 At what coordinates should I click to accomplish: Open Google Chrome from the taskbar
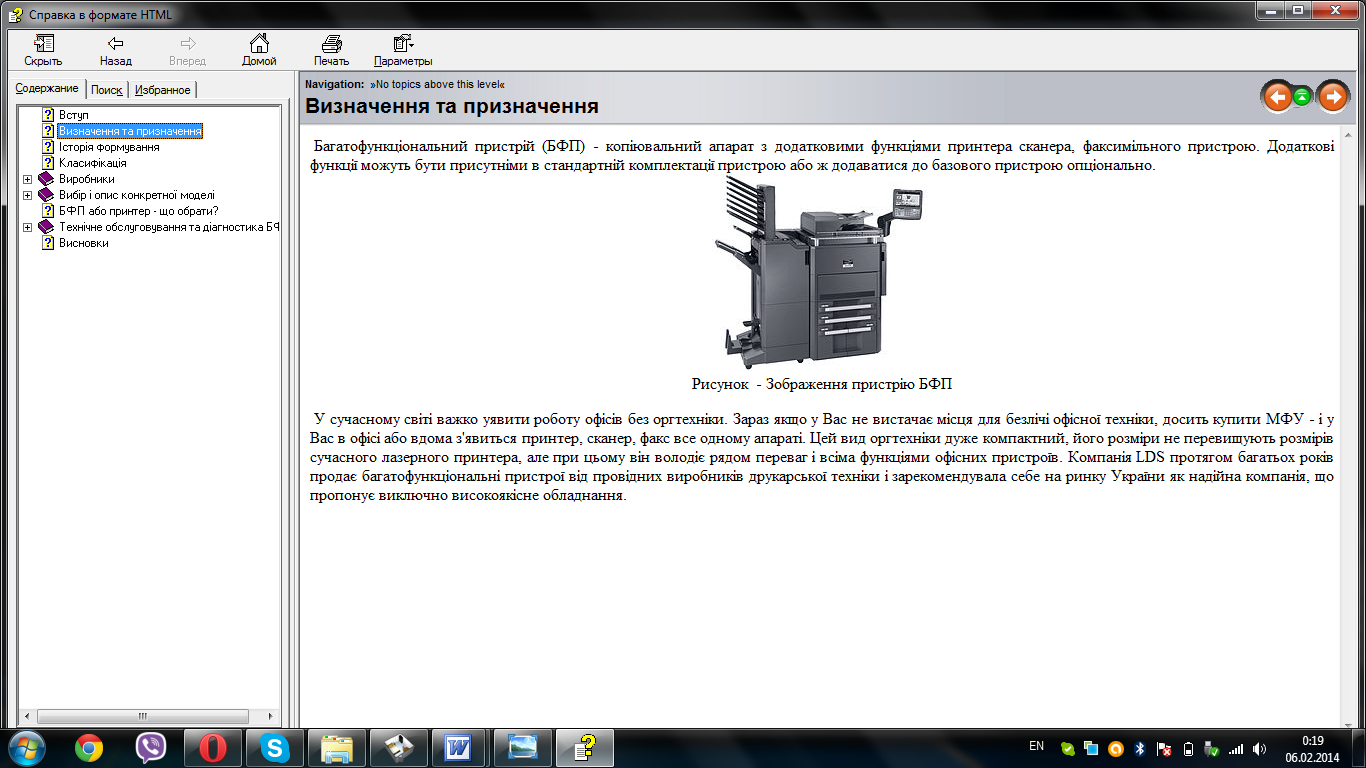(89, 747)
